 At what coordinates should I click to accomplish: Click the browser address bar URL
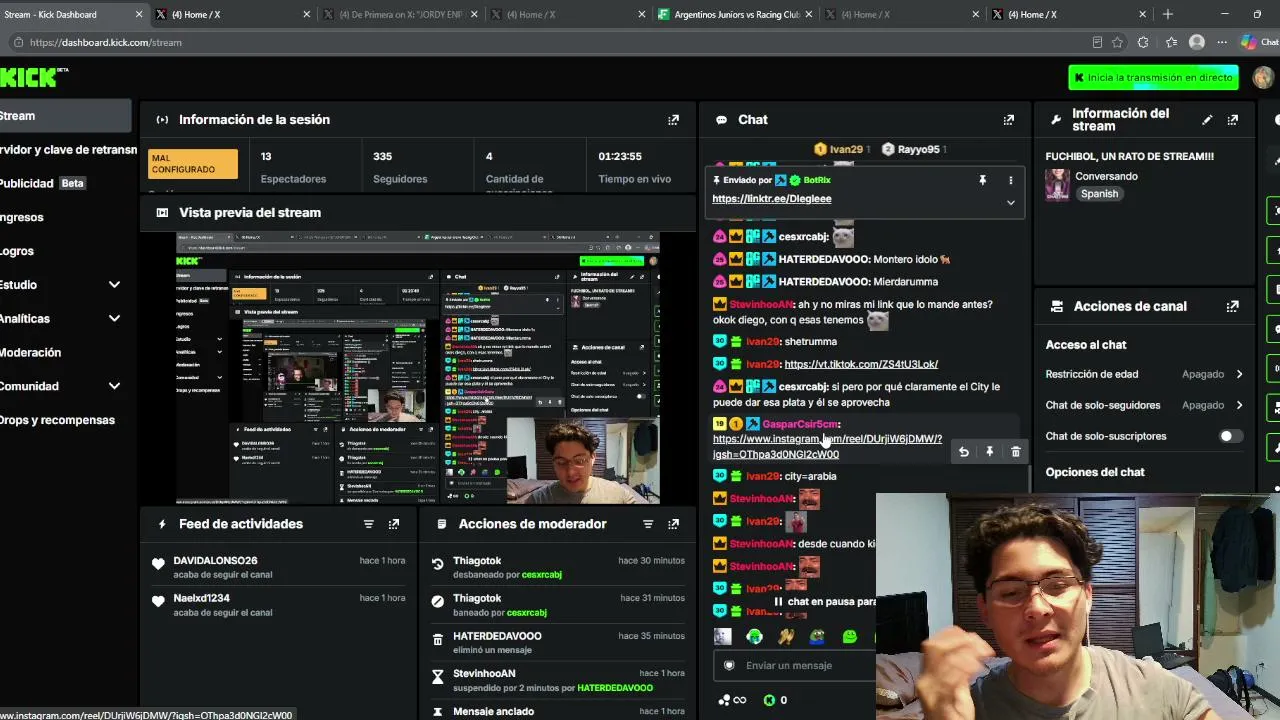click(x=106, y=42)
